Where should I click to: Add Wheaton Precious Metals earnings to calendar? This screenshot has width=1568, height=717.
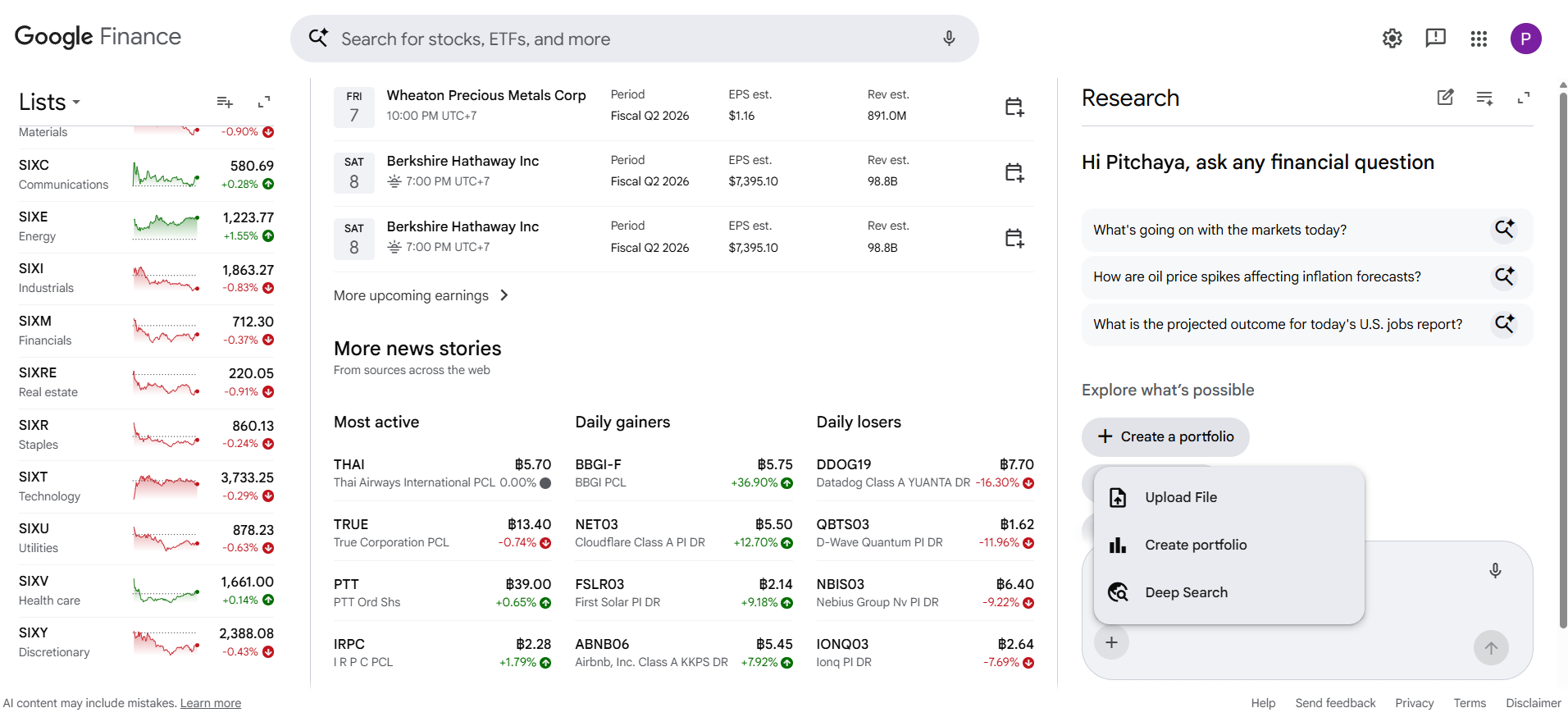1014,107
